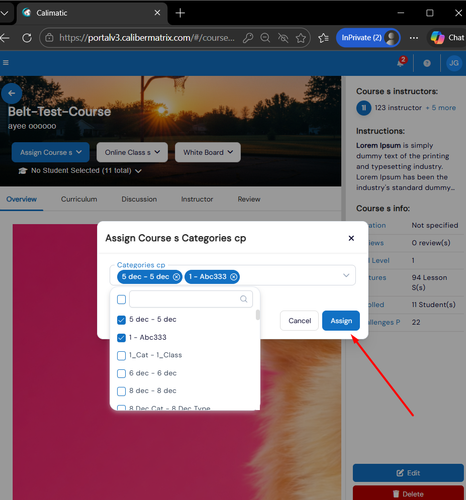Toggle the select-all checkbox

(x=121, y=299)
